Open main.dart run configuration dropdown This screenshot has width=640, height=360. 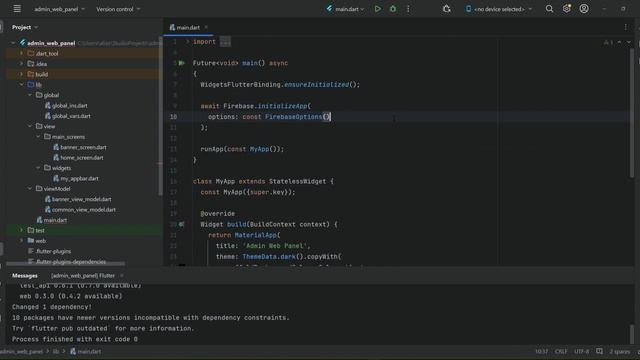coord(345,9)
